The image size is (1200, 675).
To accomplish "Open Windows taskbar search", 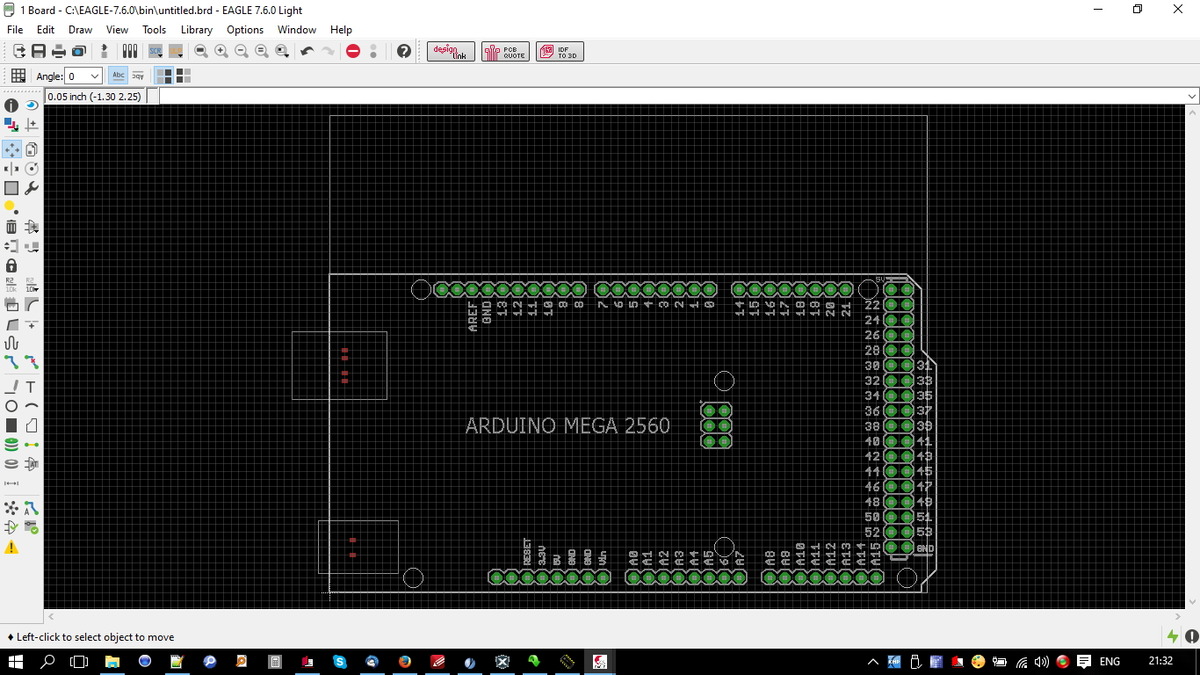I will [x=48, y=661].
